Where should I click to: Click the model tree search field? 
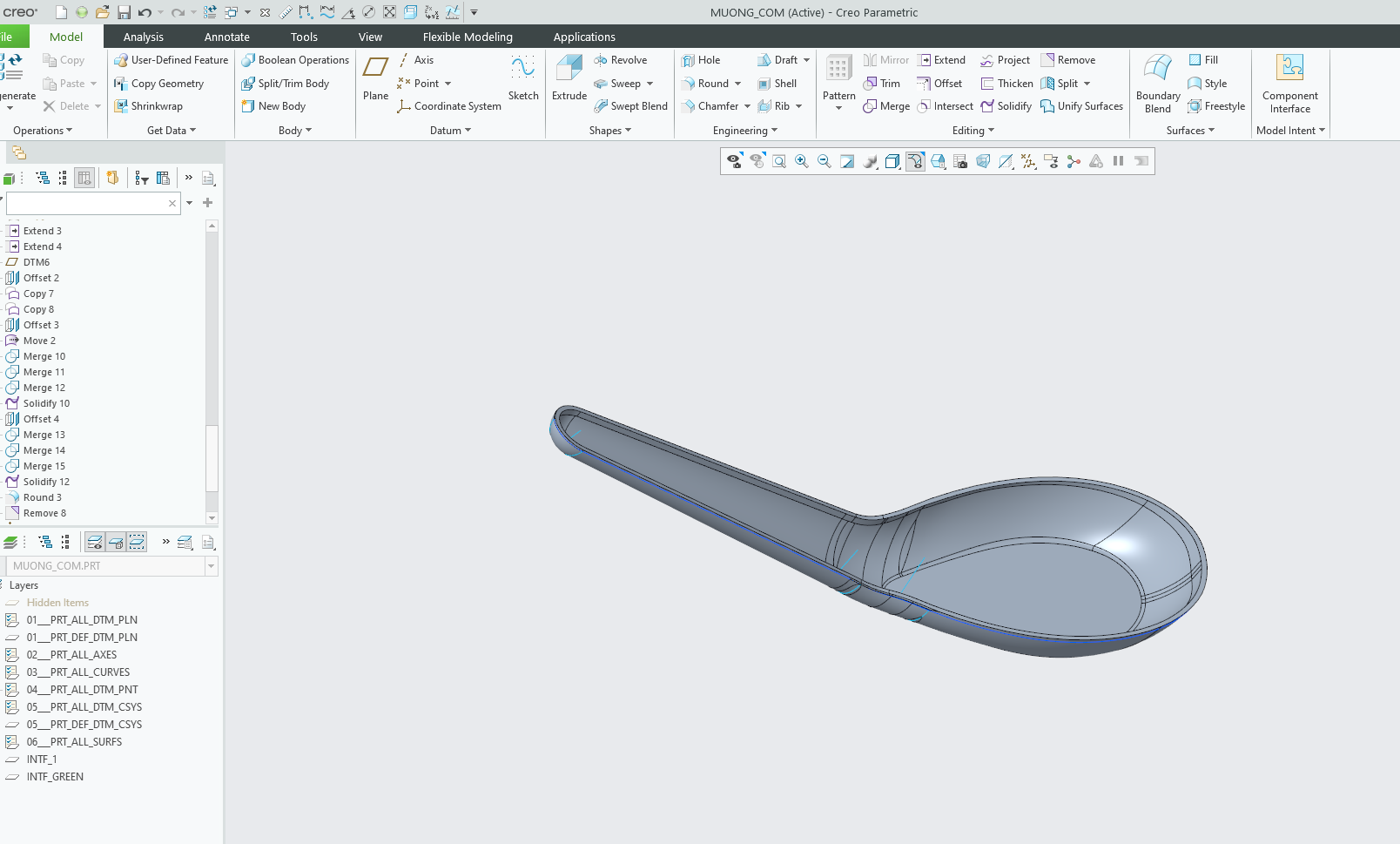[85, 203]
